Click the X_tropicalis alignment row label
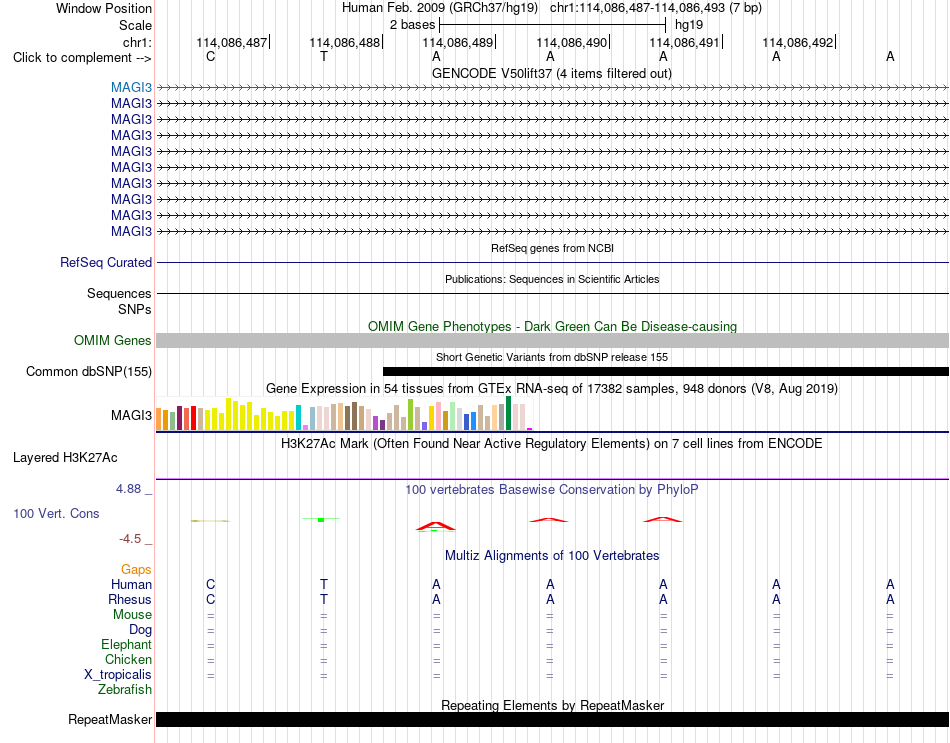Viewport: 950px width, 743px height. pos(118,675)
